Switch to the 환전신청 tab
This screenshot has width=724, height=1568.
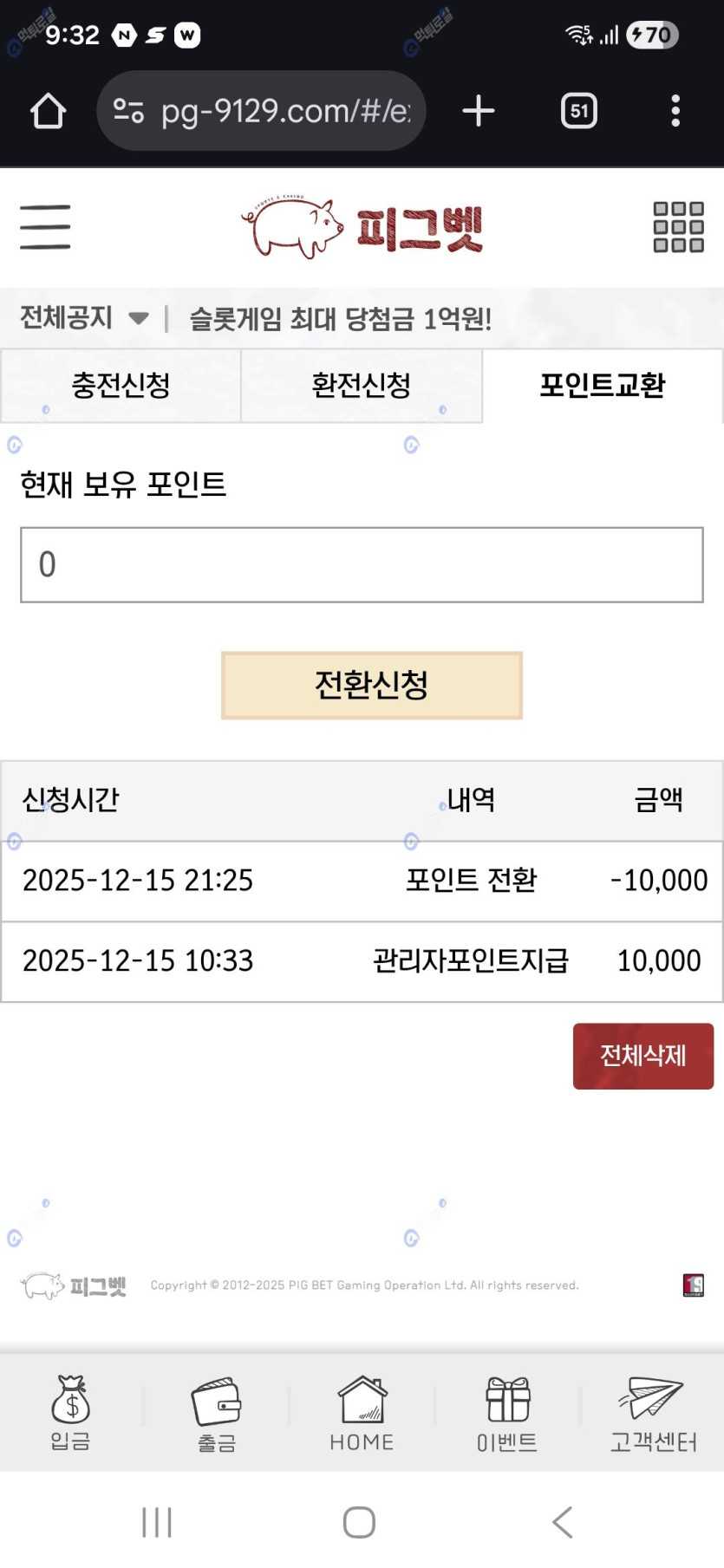point(361,386)
